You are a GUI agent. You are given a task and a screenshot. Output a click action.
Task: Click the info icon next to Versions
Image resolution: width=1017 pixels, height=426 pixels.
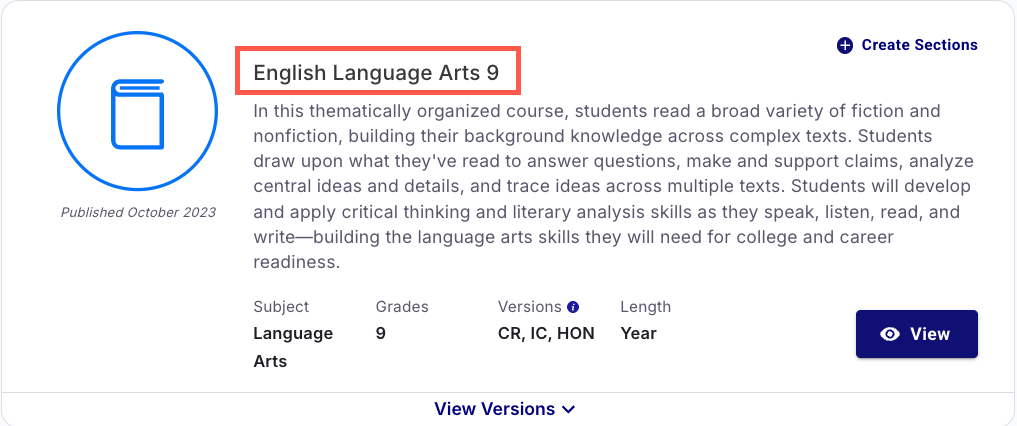(573, 307)
